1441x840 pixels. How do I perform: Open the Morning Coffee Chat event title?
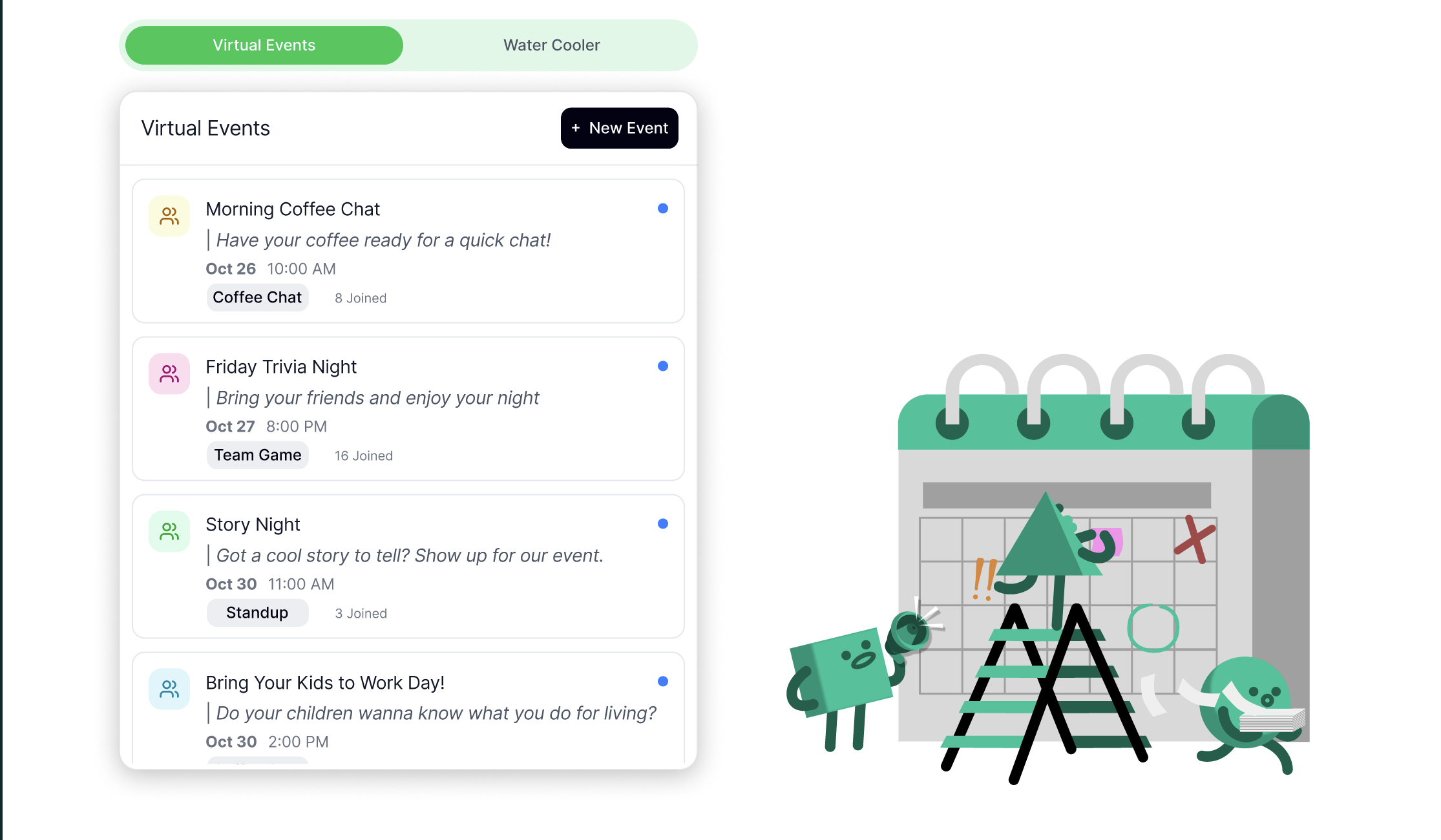click(x=293, y=209)
